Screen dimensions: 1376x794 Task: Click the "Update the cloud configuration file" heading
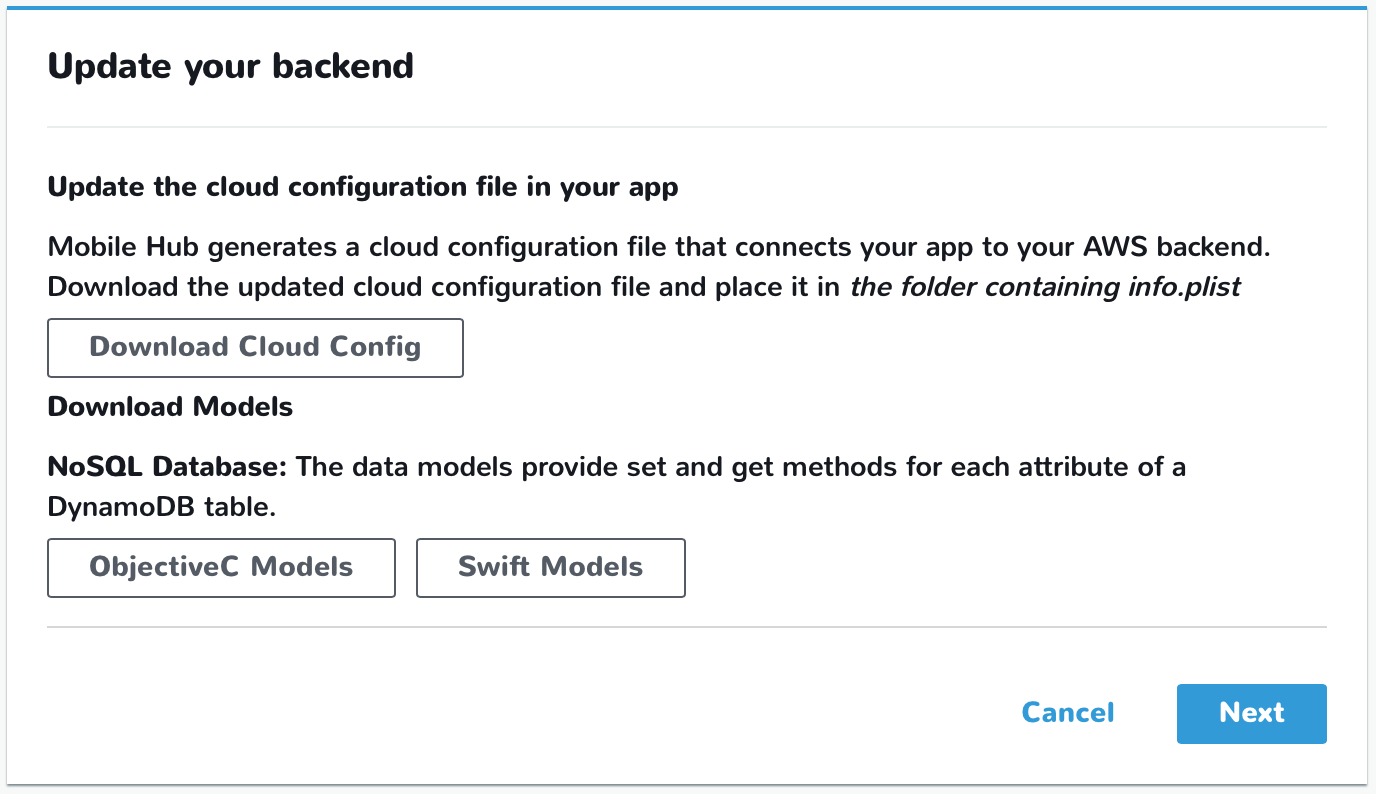362,187
